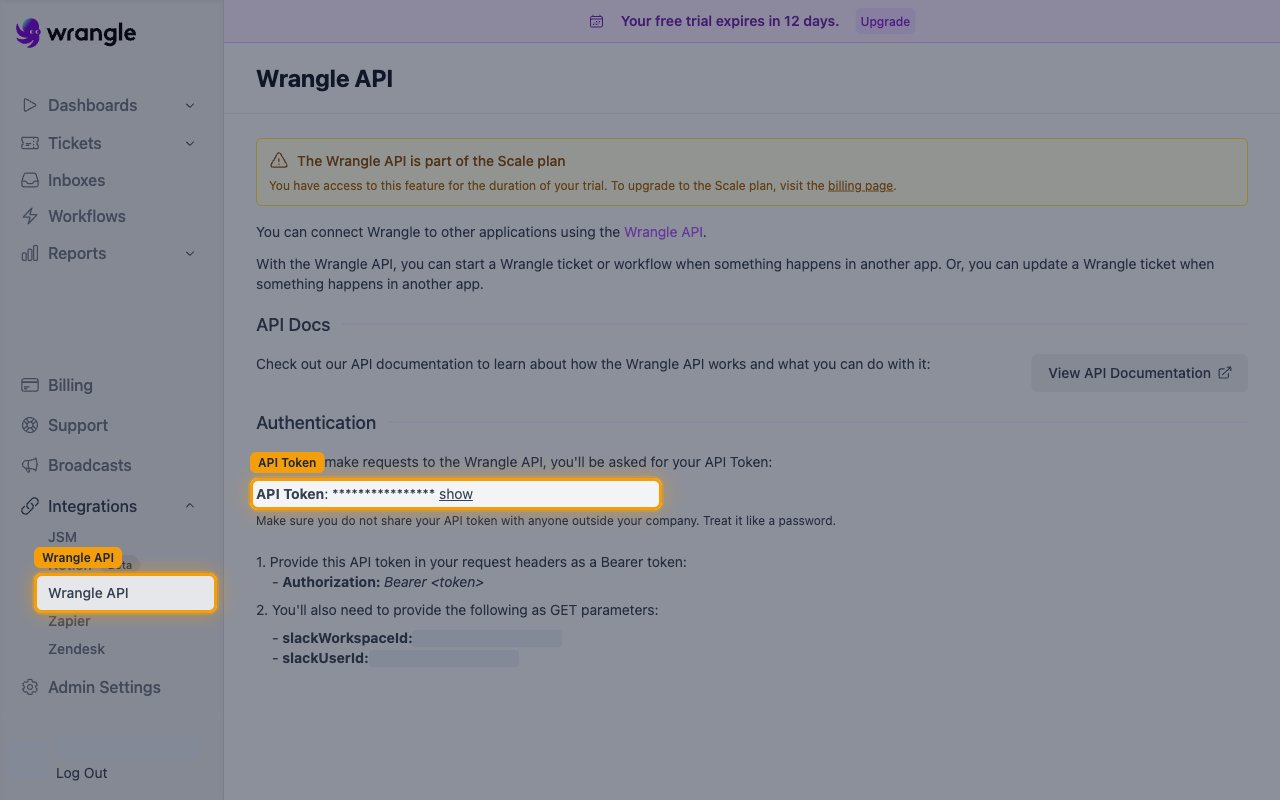Click the Upgrade button in the trial banner
Screen dimensions: 1280x800
click(x=885, y=21)
